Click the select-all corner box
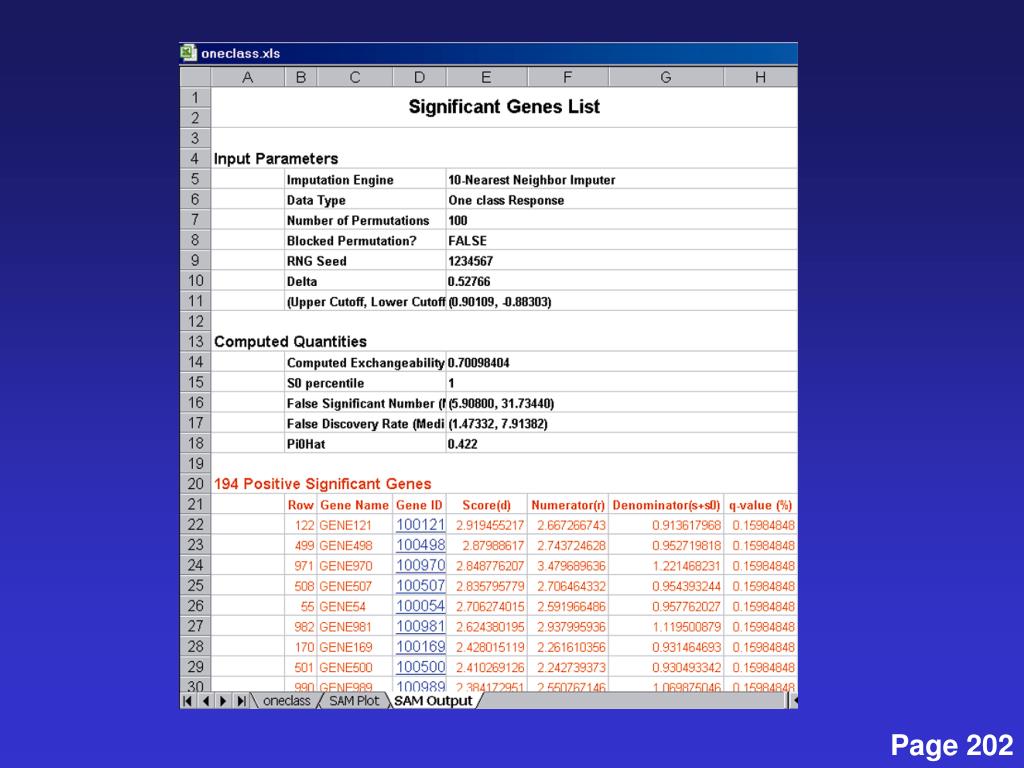The image size is (1024, 768). pyautogui.click(x=195, y=77)
